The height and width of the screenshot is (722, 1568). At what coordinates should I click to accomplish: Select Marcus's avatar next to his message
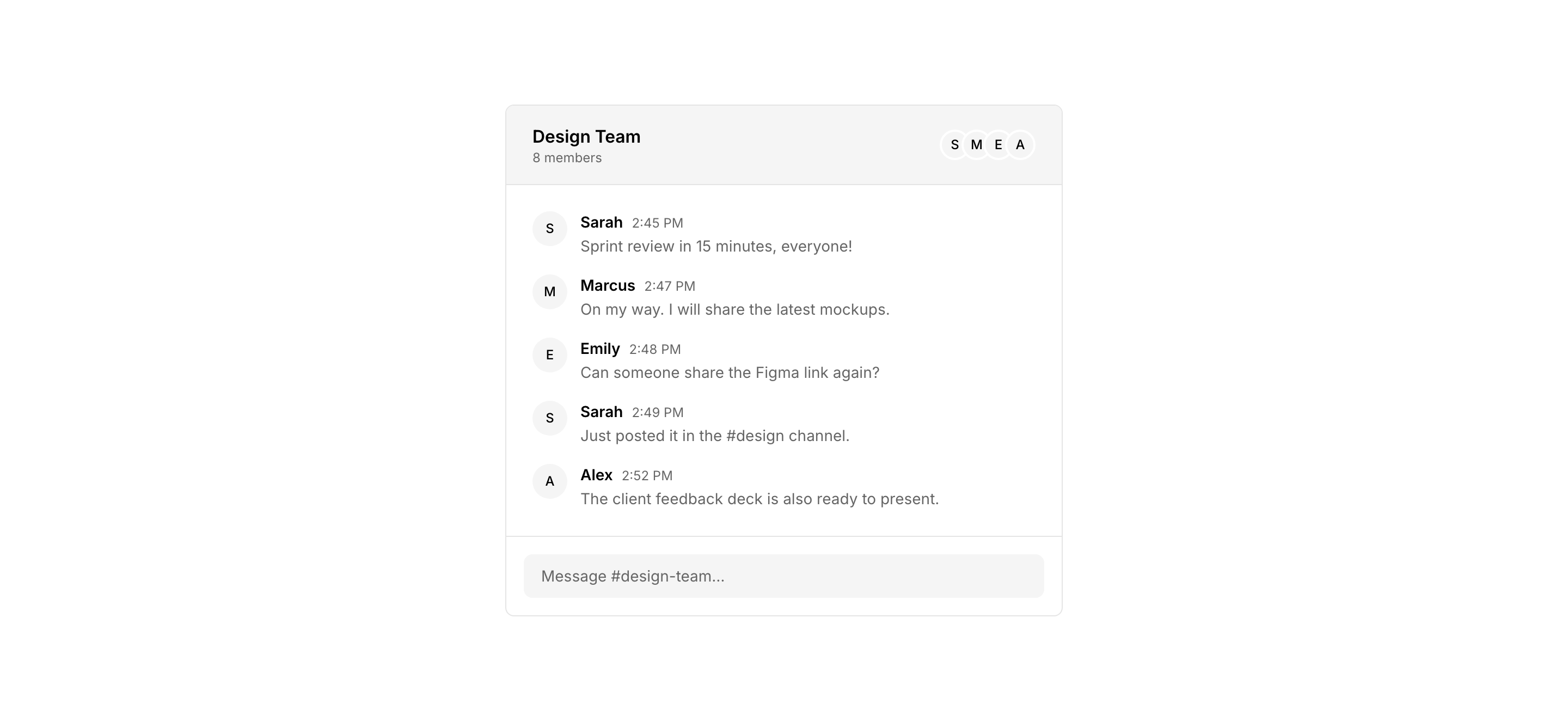point(550,292)
